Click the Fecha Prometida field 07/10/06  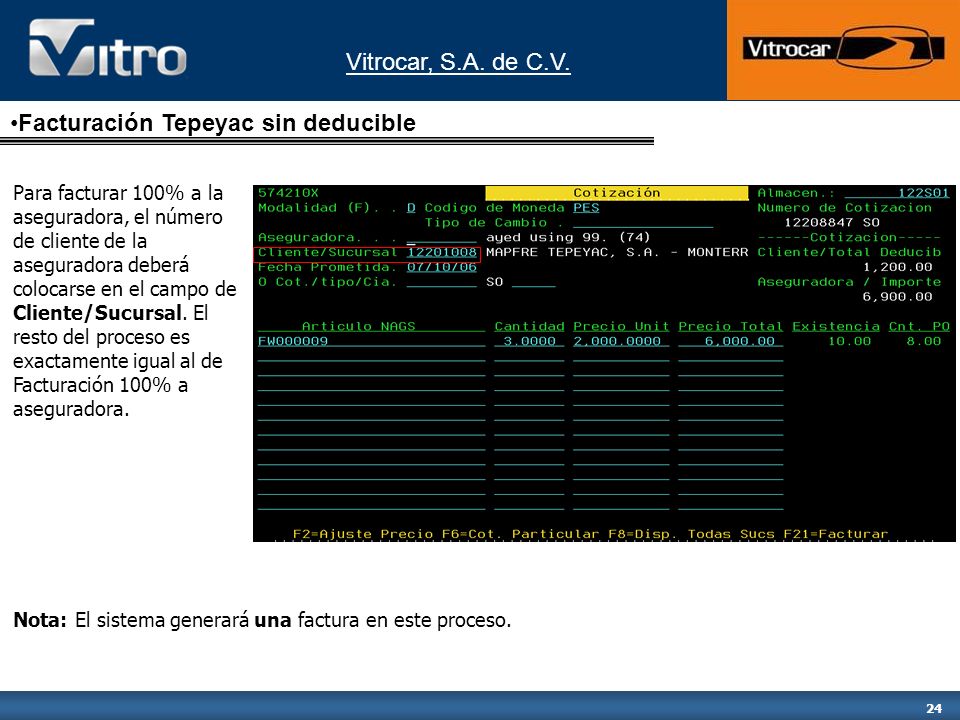(442, 267)
